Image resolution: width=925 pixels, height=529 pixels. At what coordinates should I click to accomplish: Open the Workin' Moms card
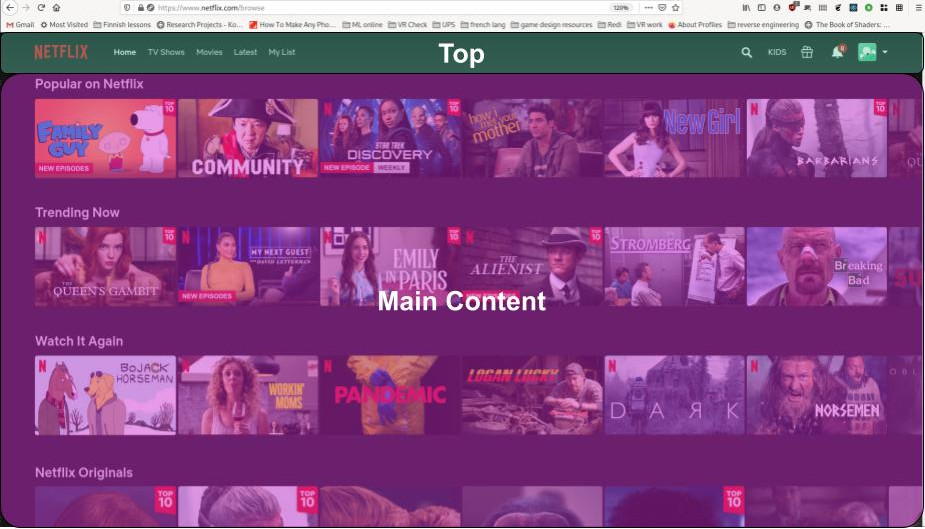point(248,395)
